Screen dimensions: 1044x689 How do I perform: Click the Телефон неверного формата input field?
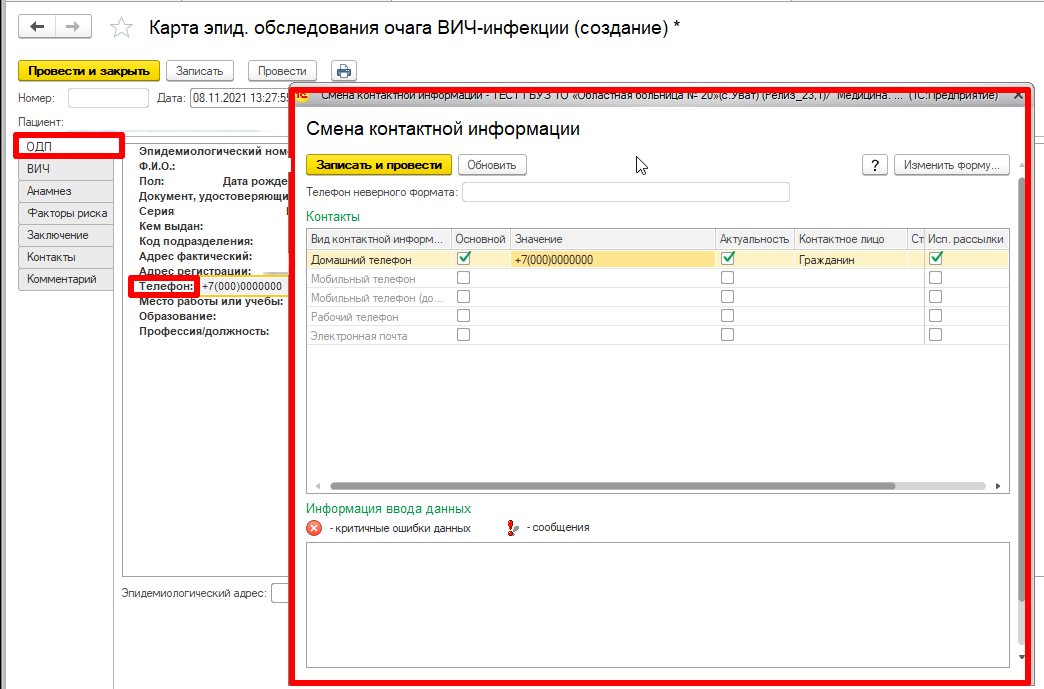point(625,192)
